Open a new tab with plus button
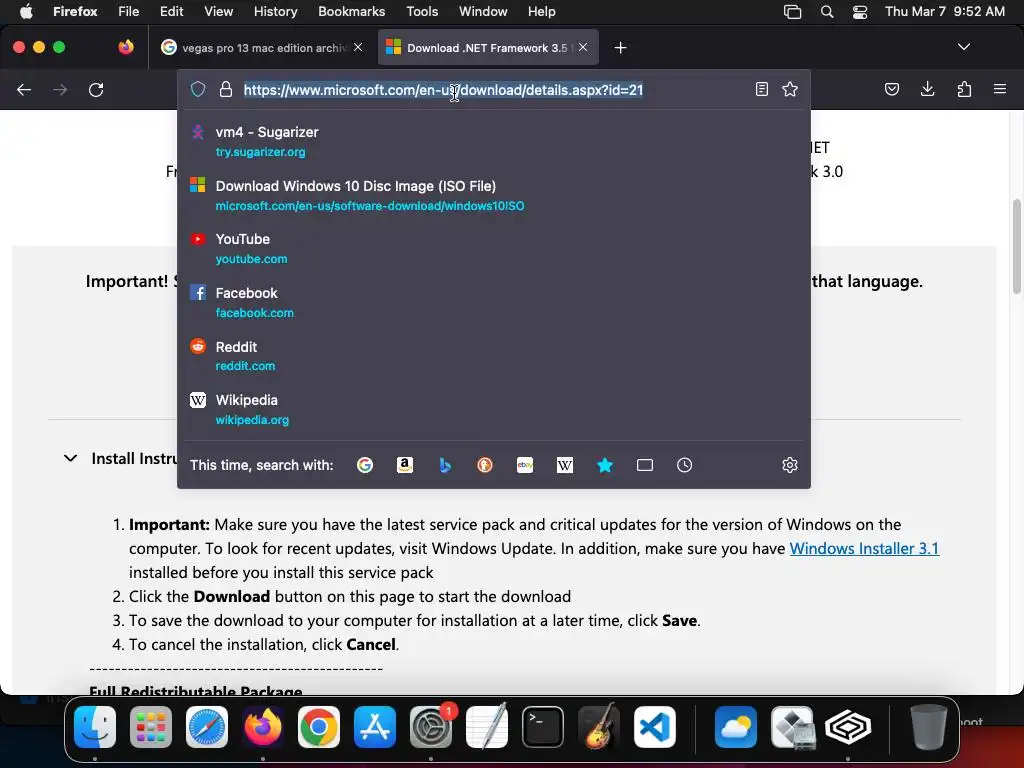1024x768 pixels. (620, 48)
